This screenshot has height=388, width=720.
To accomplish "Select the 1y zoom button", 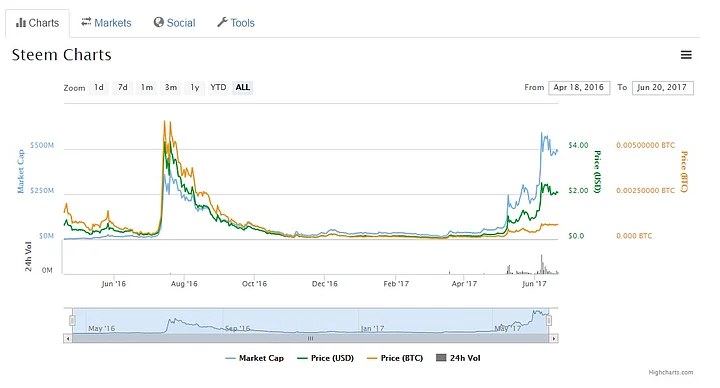I will 195,87.
